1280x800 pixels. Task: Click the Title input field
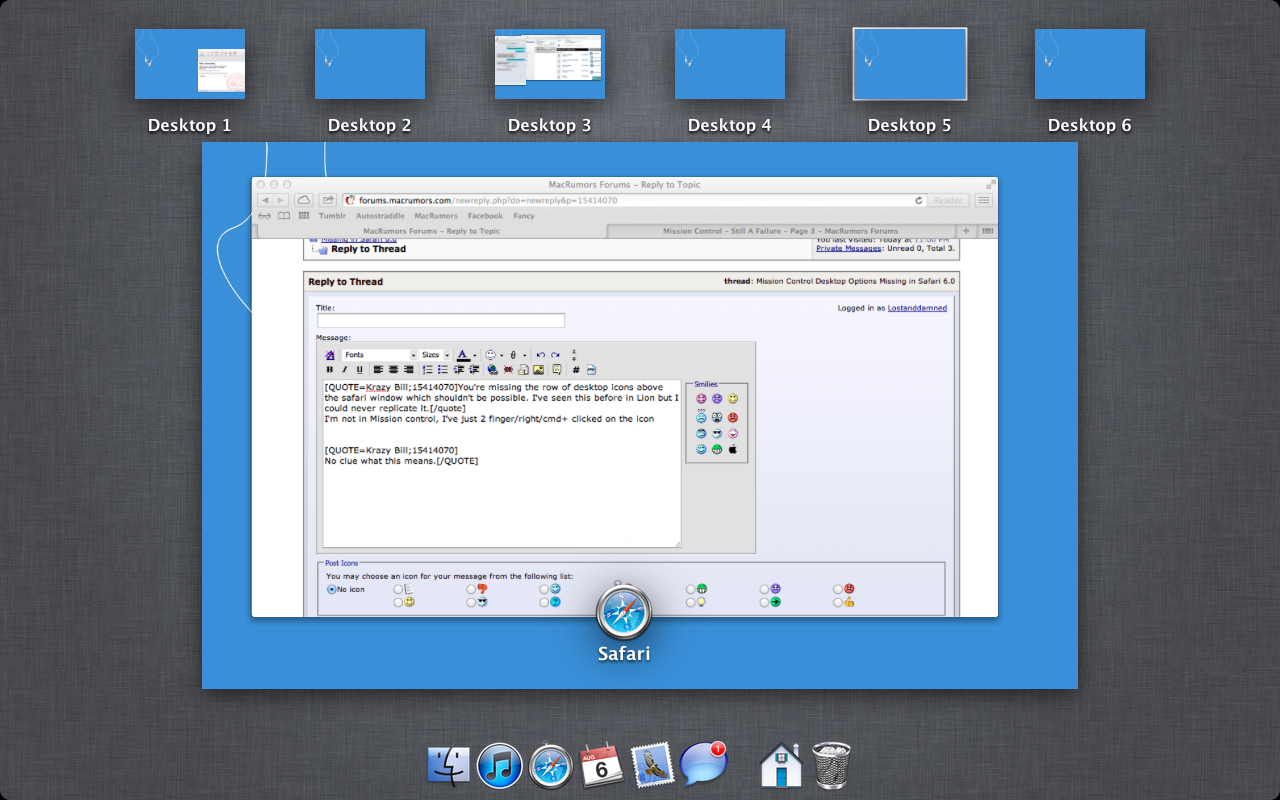(441, 321)
